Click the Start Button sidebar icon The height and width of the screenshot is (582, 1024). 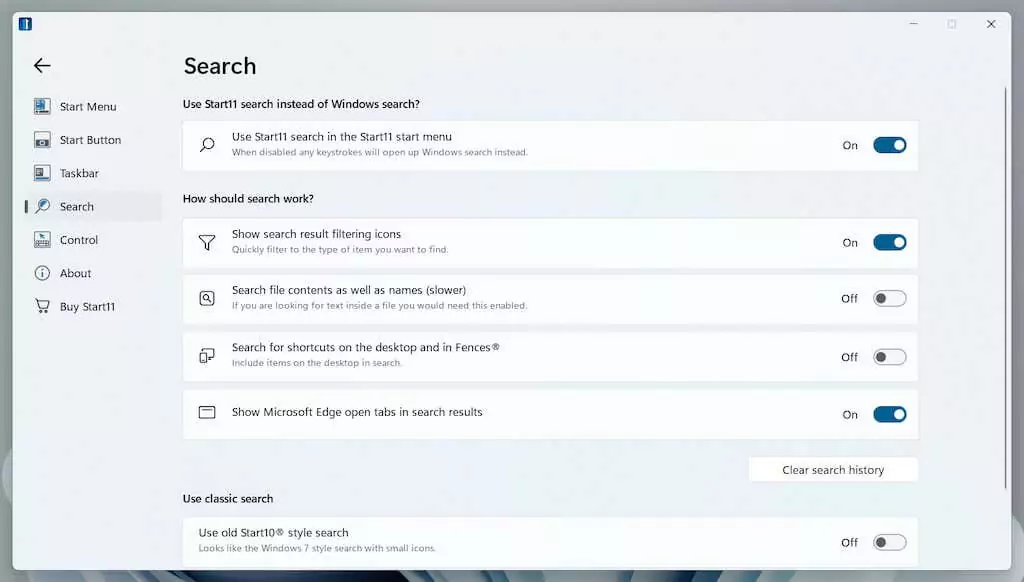click(x=42, y=140)
